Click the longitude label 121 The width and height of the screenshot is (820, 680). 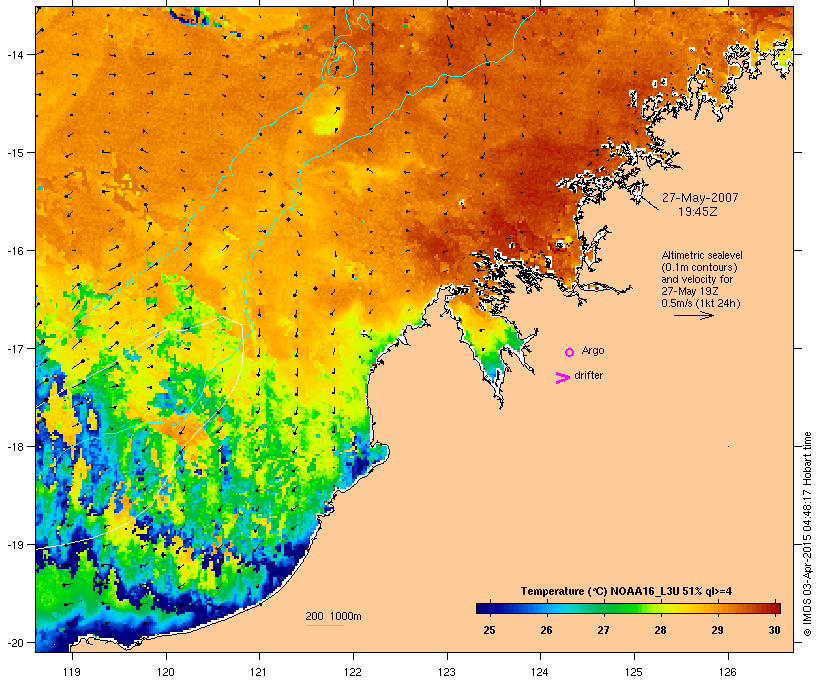259,672
